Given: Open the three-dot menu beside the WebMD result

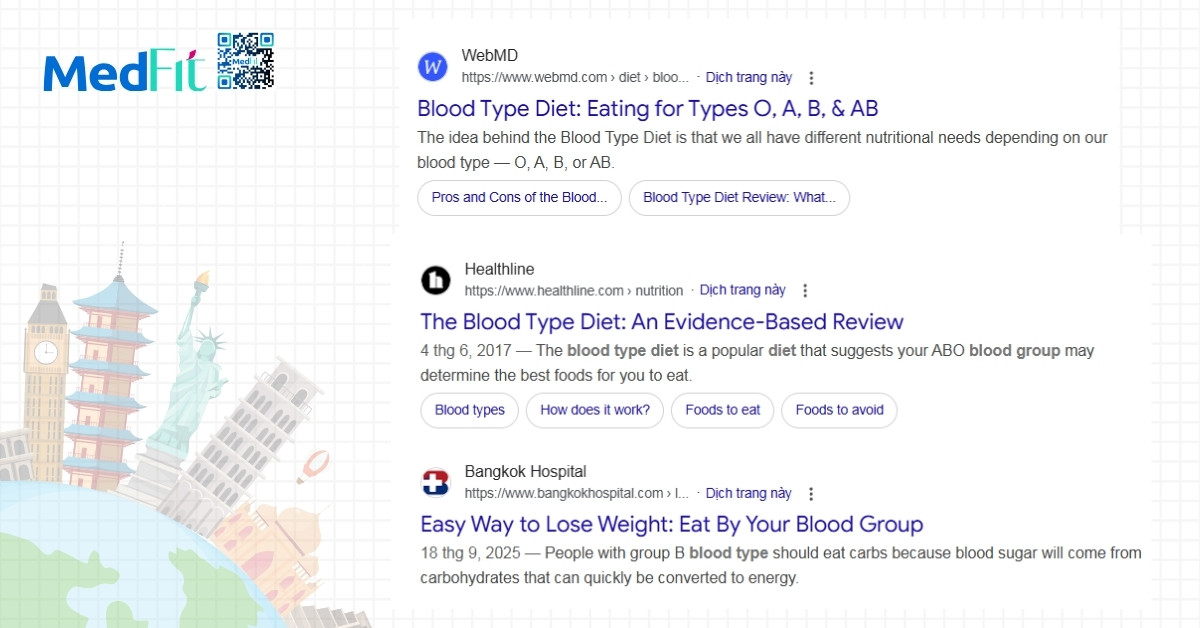Looking at the screenshot, I should [x=811, y=78].
